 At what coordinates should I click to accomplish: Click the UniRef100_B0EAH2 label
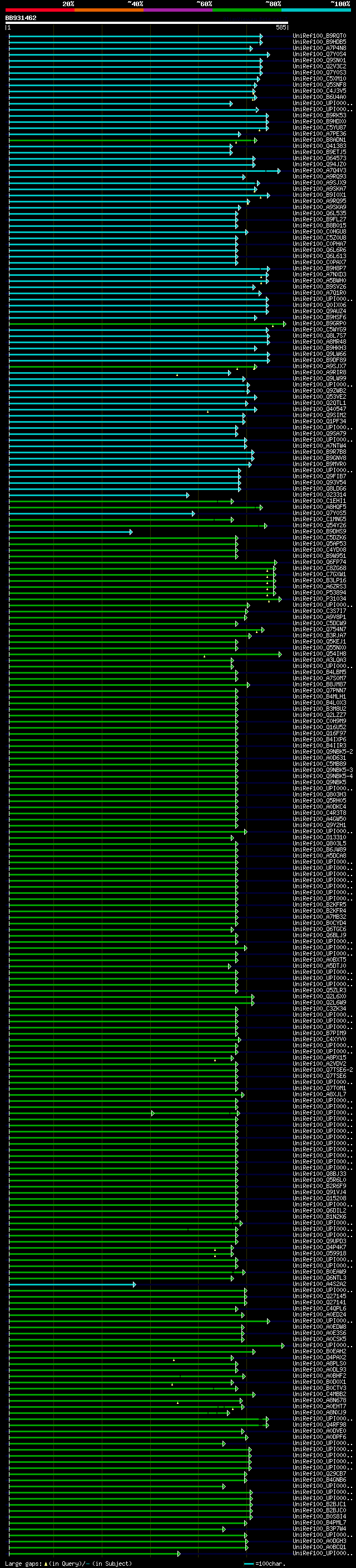[319, 1351]
